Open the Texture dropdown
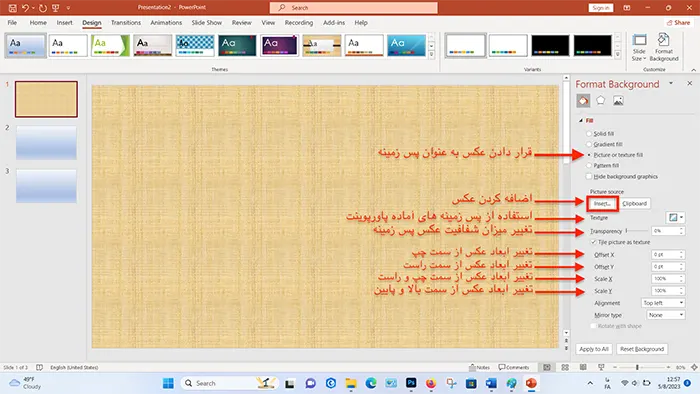Viewport: 700px width, 394px height. 675,217
